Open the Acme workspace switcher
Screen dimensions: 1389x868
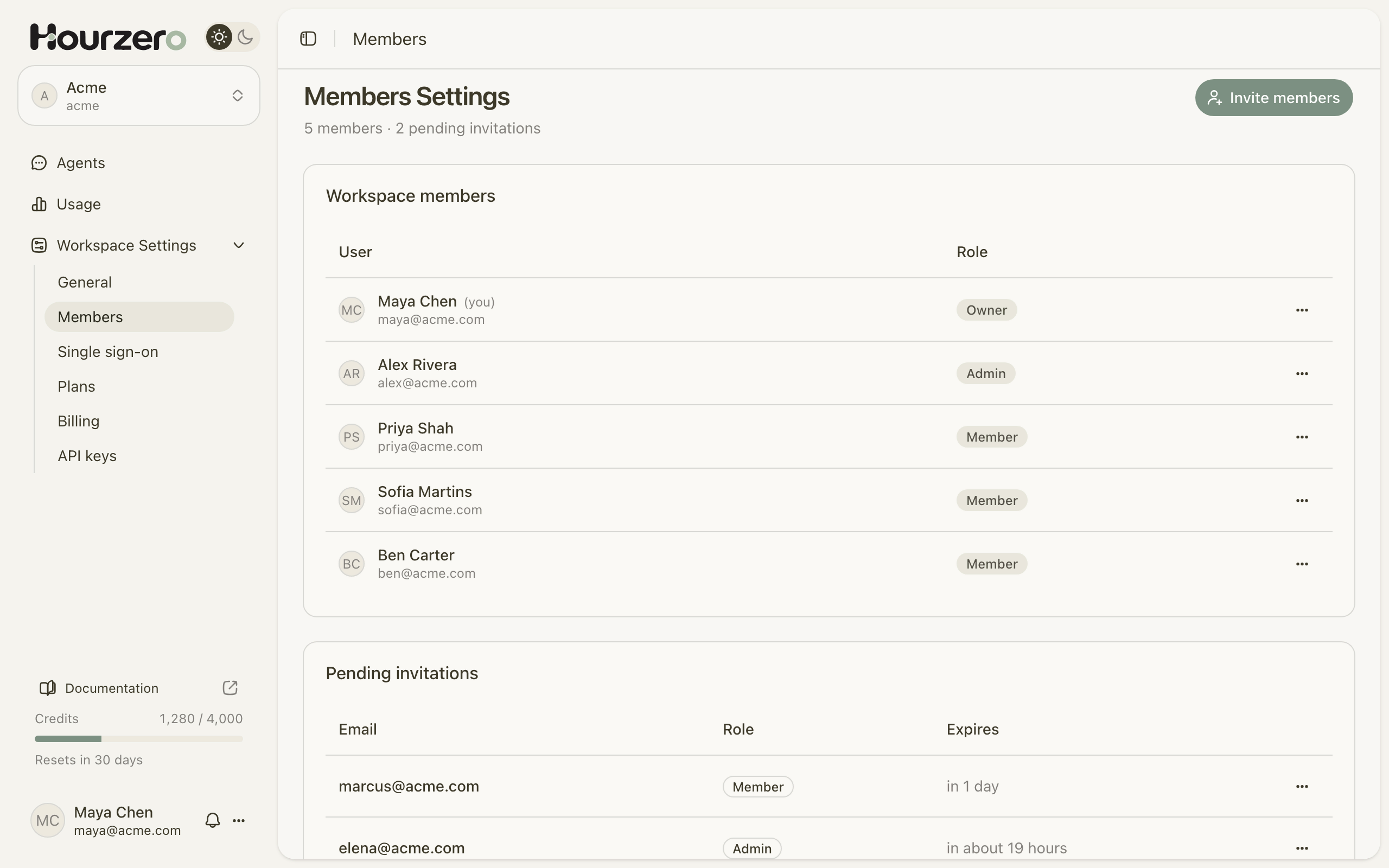(x=139, y=95)
